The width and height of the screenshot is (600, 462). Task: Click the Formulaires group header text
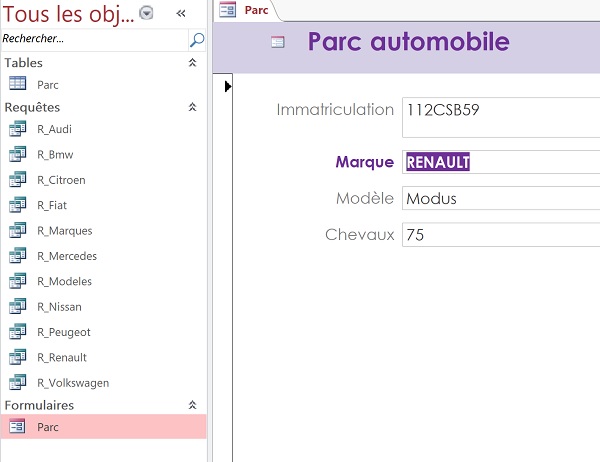click(39, 405)
